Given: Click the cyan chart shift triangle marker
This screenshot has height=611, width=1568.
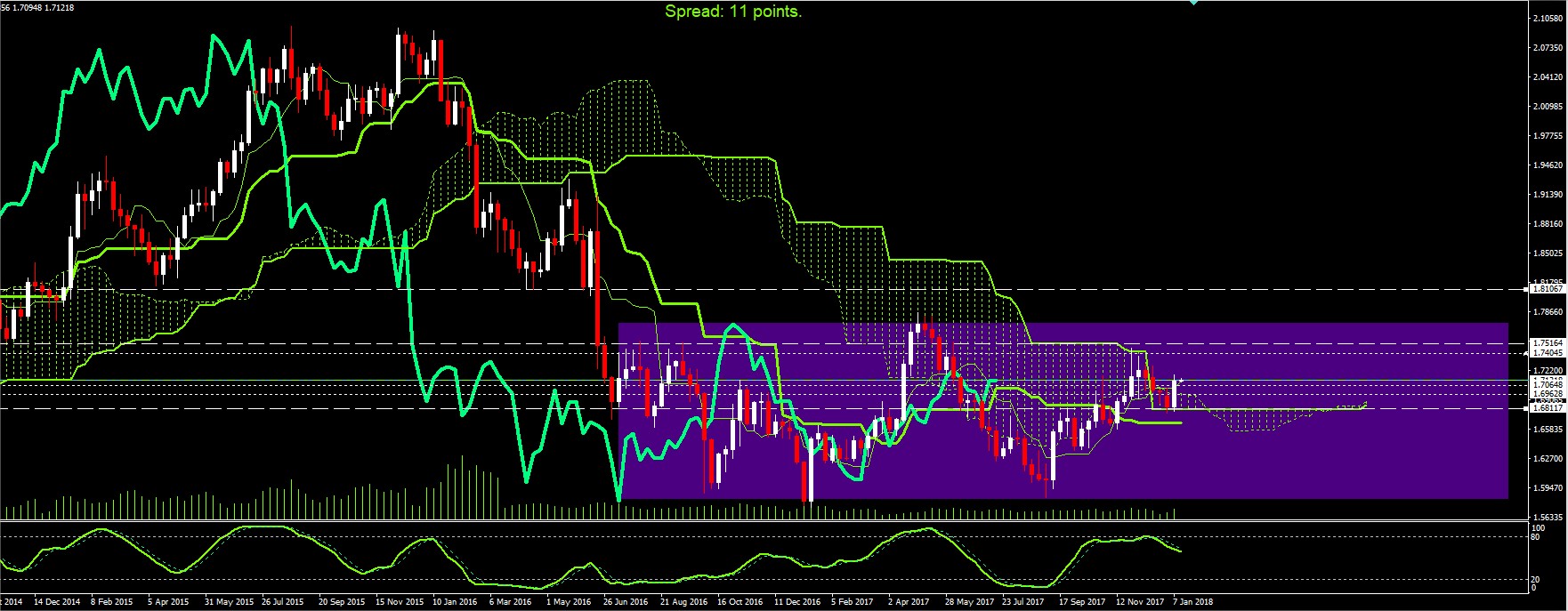Looking at the screenshot, I should pyautogui.click(x=1193, y=3).
